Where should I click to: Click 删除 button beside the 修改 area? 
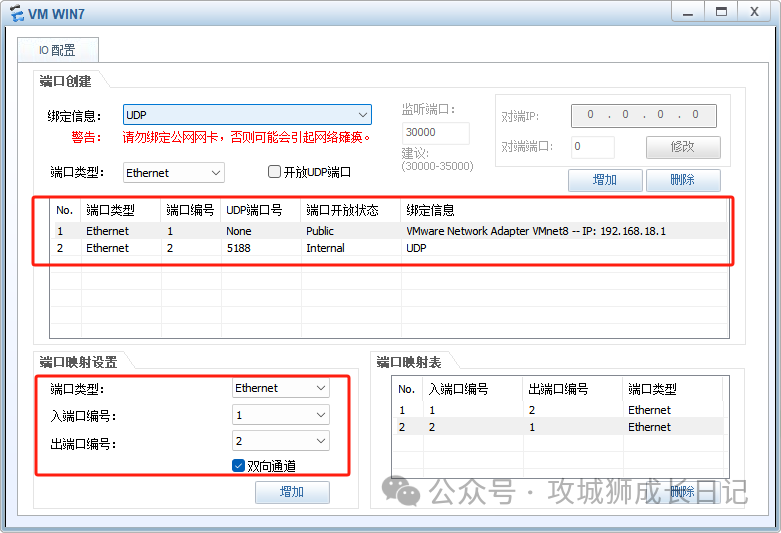(x=683, y=180)
